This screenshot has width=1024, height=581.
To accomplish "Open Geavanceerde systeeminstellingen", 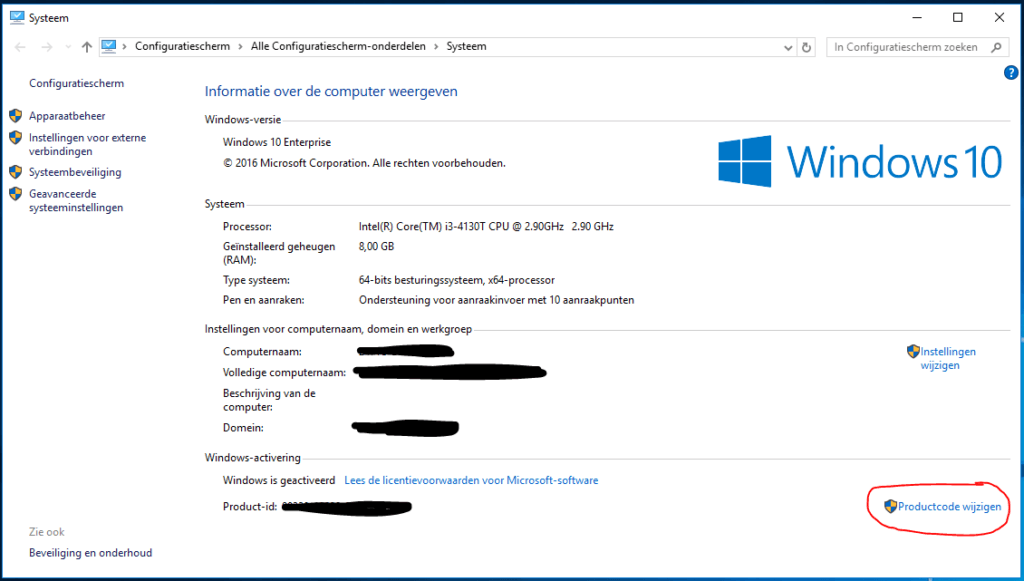I will [x=76, y=200].
